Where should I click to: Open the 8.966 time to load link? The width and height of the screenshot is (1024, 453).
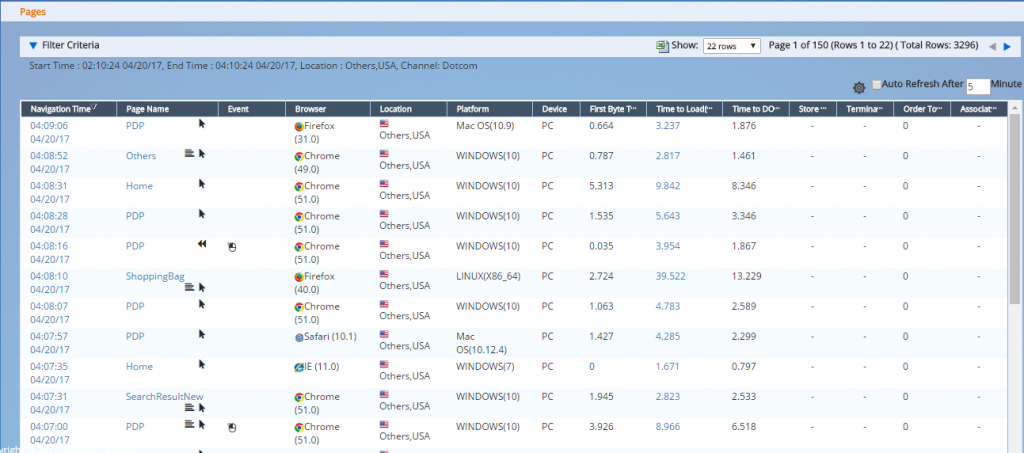pyautogui.click(x=668, y=426)
